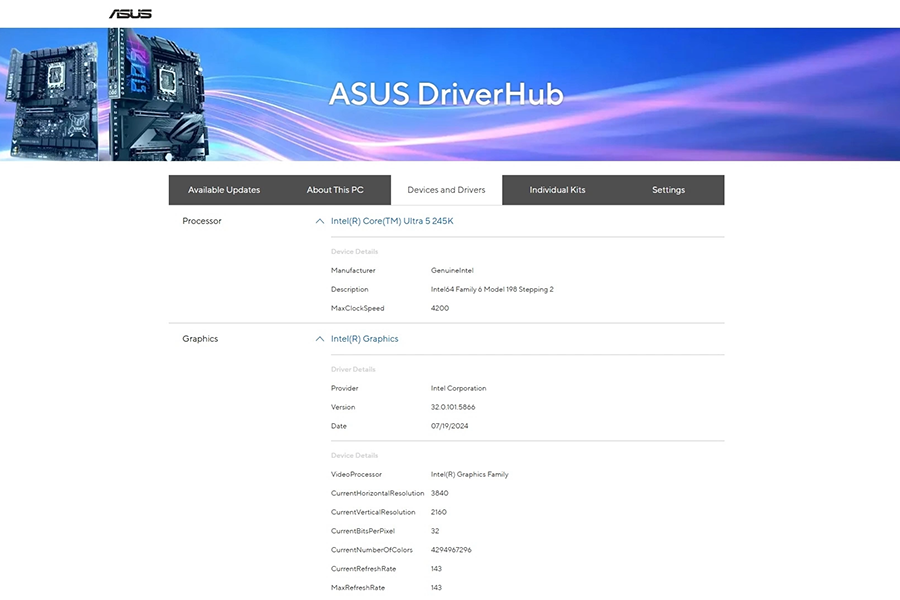Open the Settings tab
The height and width of the screenshot is (600, 900).
click(668, 189)
